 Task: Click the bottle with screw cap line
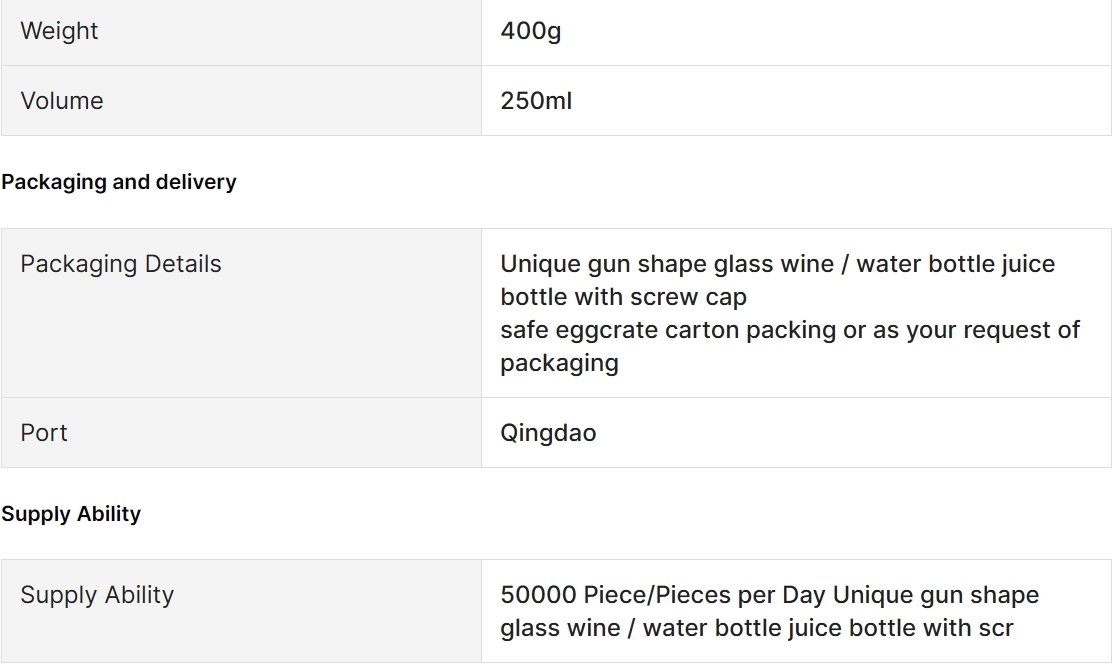623,297
